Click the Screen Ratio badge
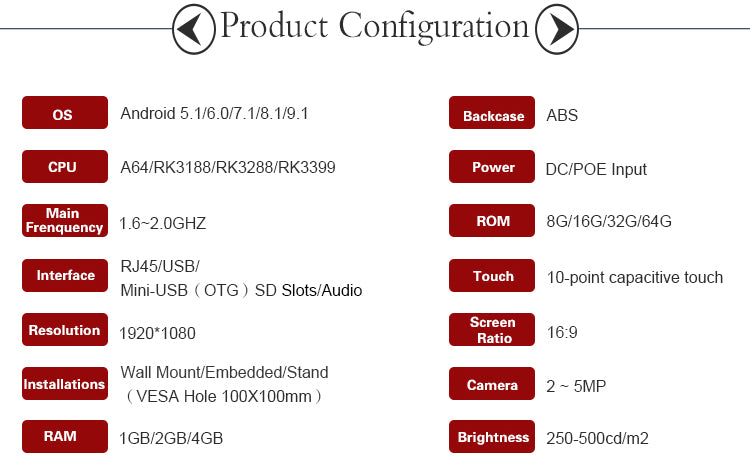This screenshot has height=468, width=750. 492,330
